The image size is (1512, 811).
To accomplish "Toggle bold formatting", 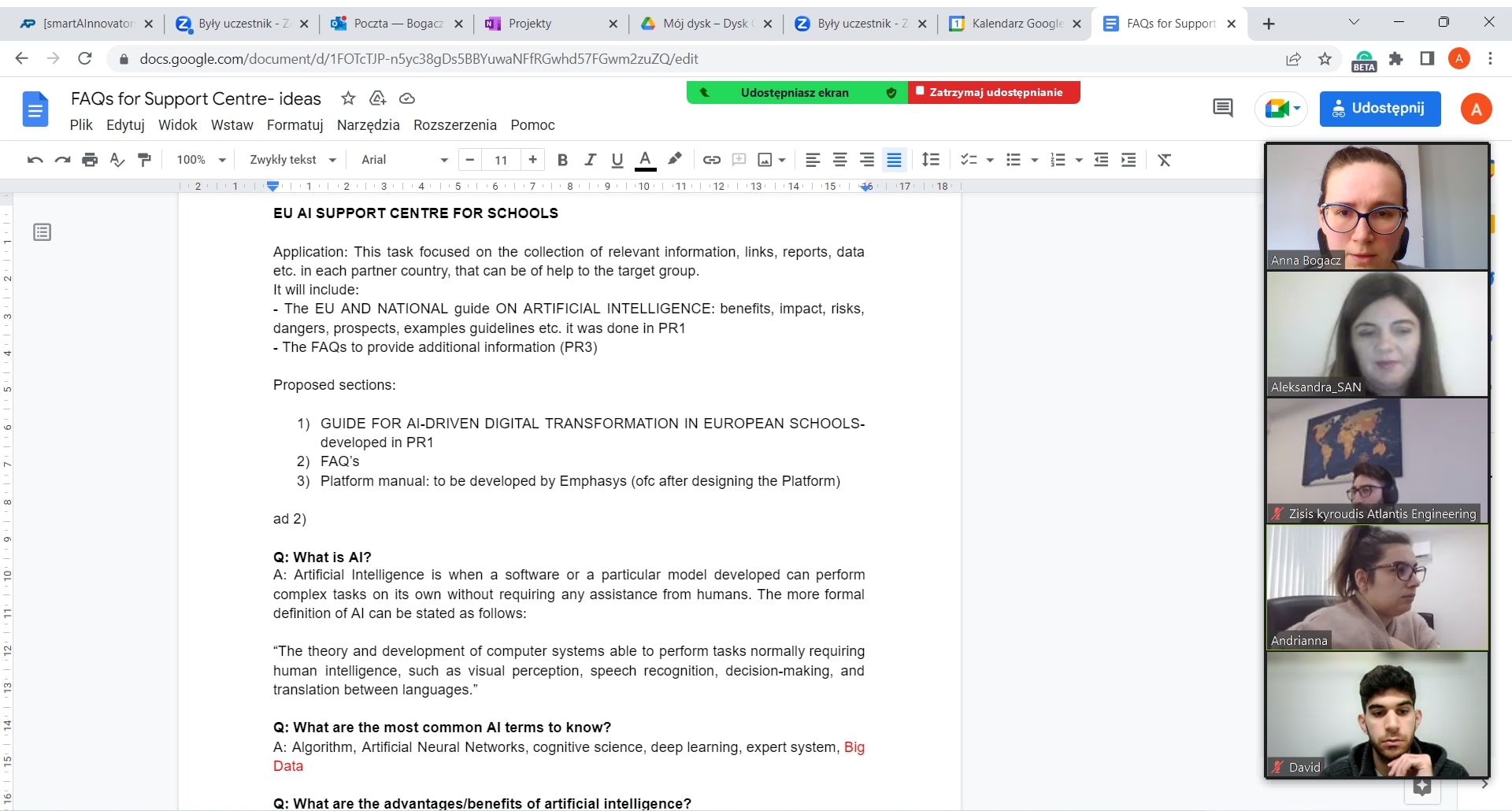I will [x=562, y=160].
